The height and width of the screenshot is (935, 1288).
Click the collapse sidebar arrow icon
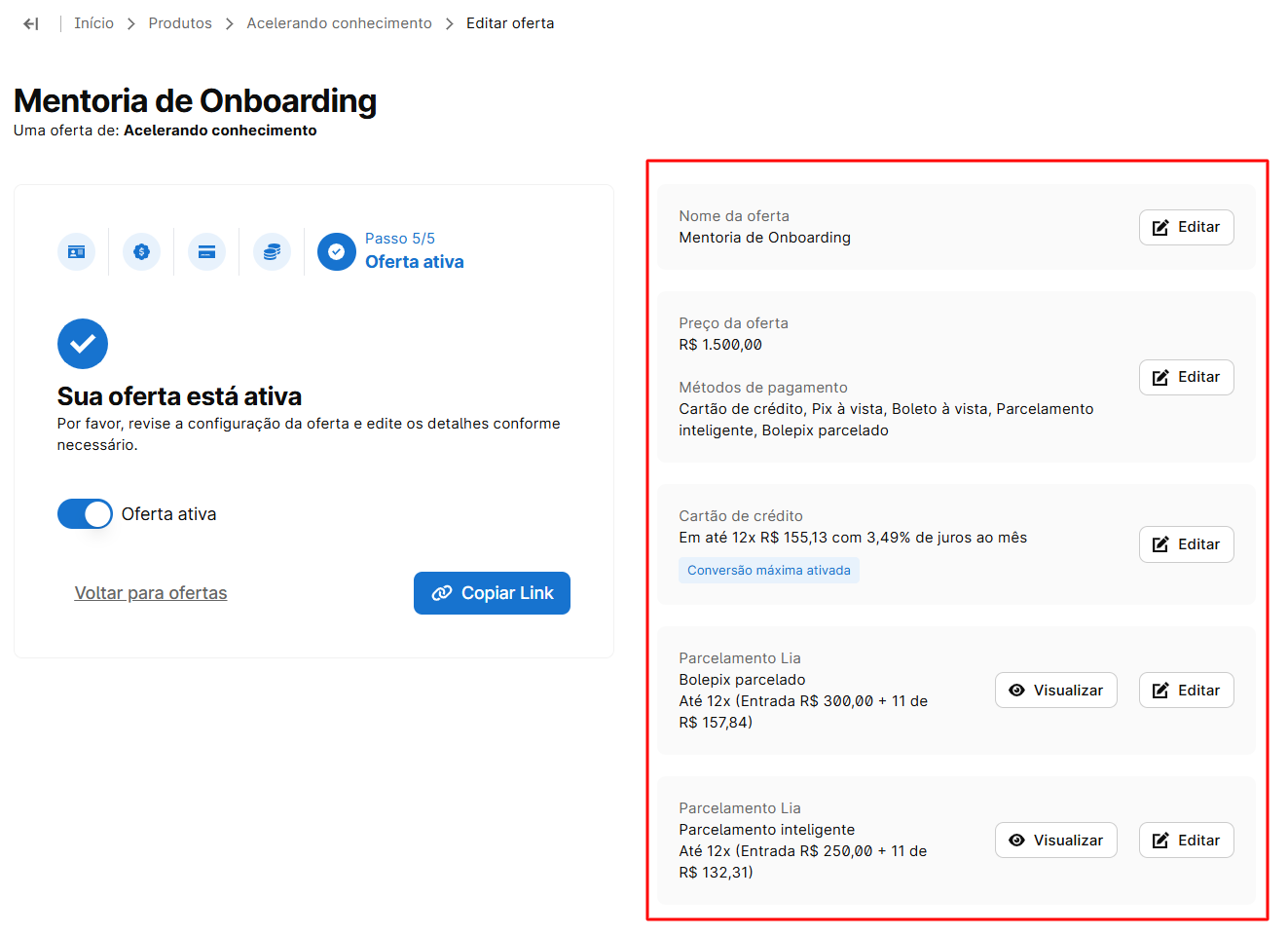(x=31, y=23)
